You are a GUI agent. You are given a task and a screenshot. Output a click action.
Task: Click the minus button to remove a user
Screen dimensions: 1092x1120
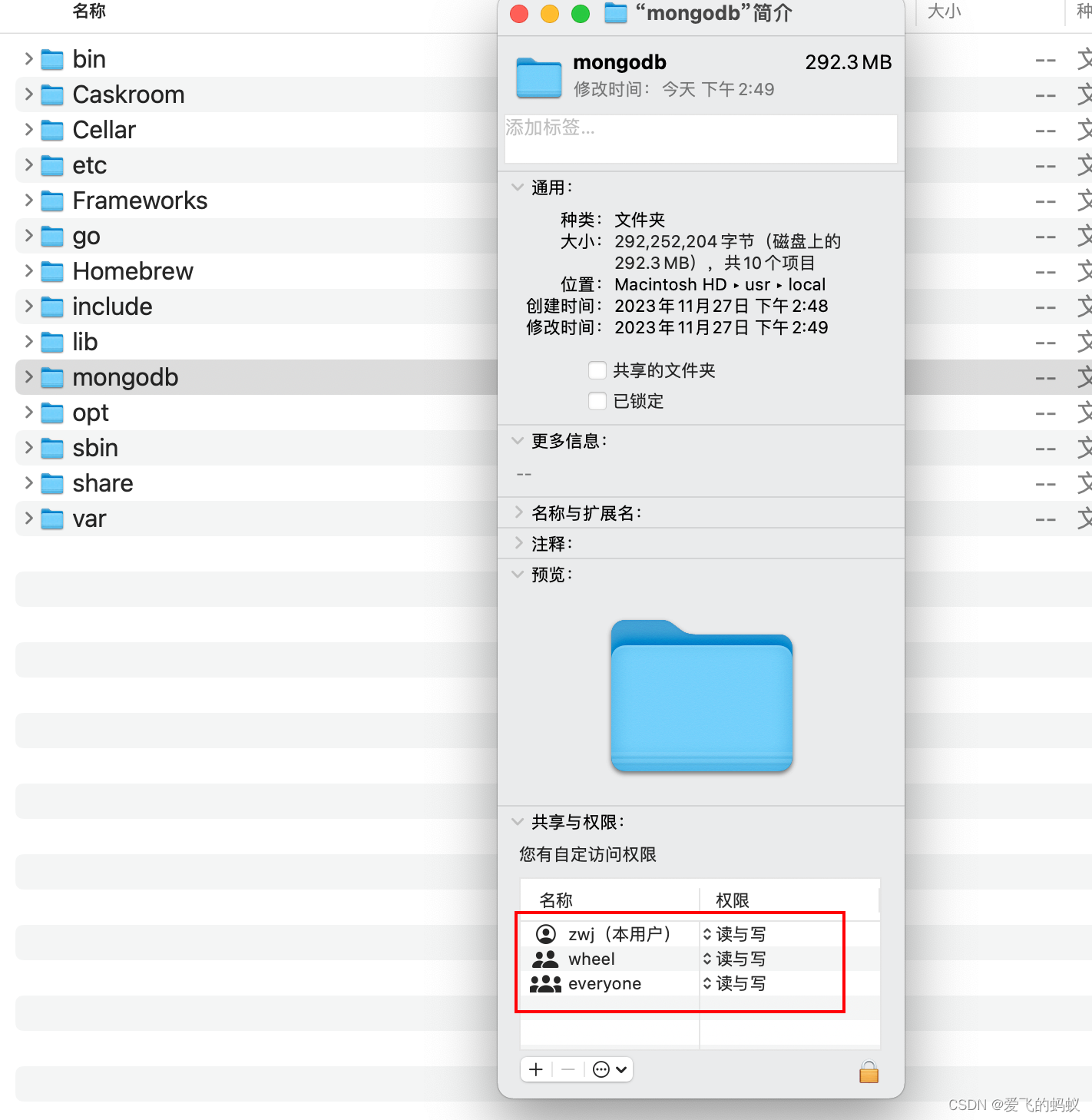tap(568, 1069)
